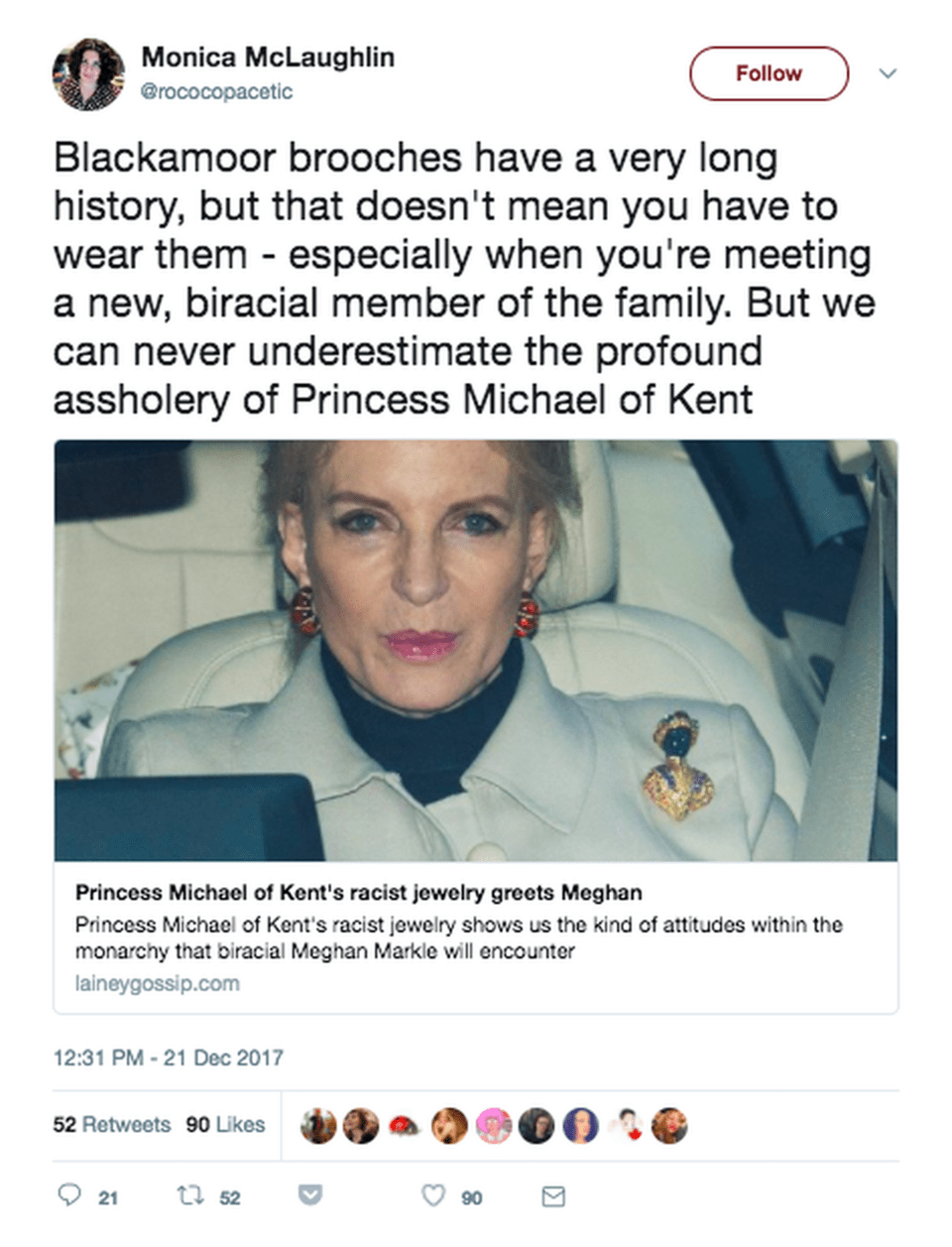952x1247 pixels.
Task: Click the purple-background liker avatar
Action: click(580, 1125)
